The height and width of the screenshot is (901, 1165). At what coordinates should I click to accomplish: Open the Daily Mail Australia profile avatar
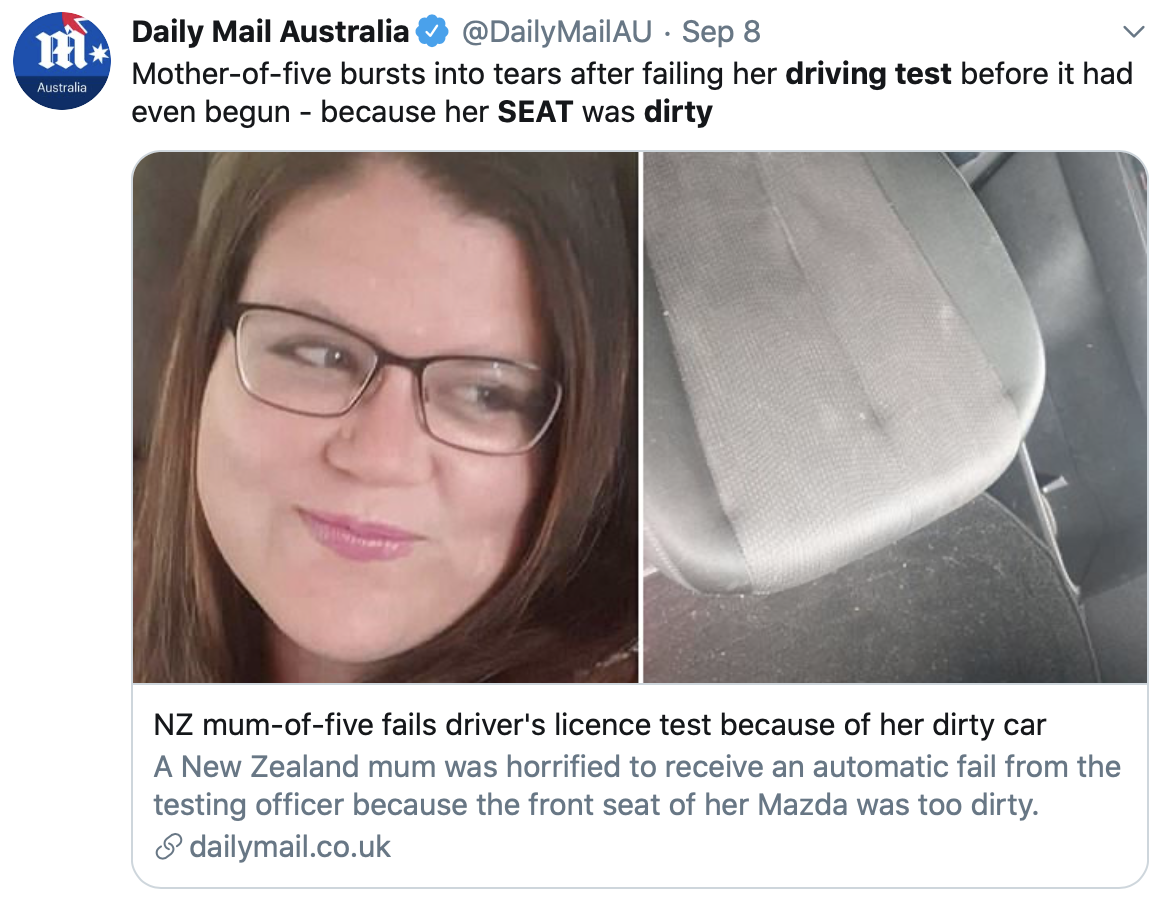click(x=62, y=61)
